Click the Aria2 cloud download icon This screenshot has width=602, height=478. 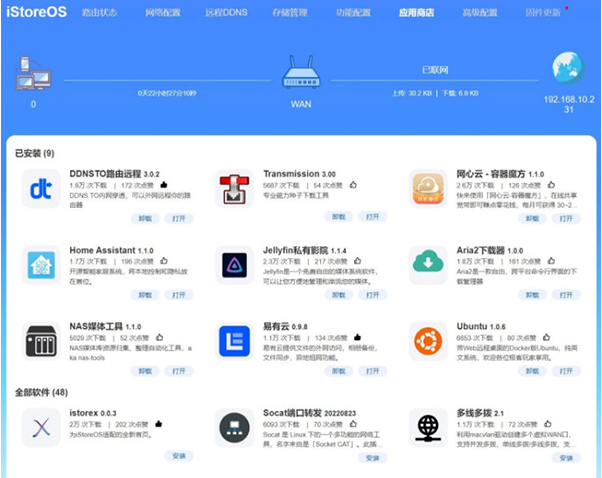coord(428,265)
